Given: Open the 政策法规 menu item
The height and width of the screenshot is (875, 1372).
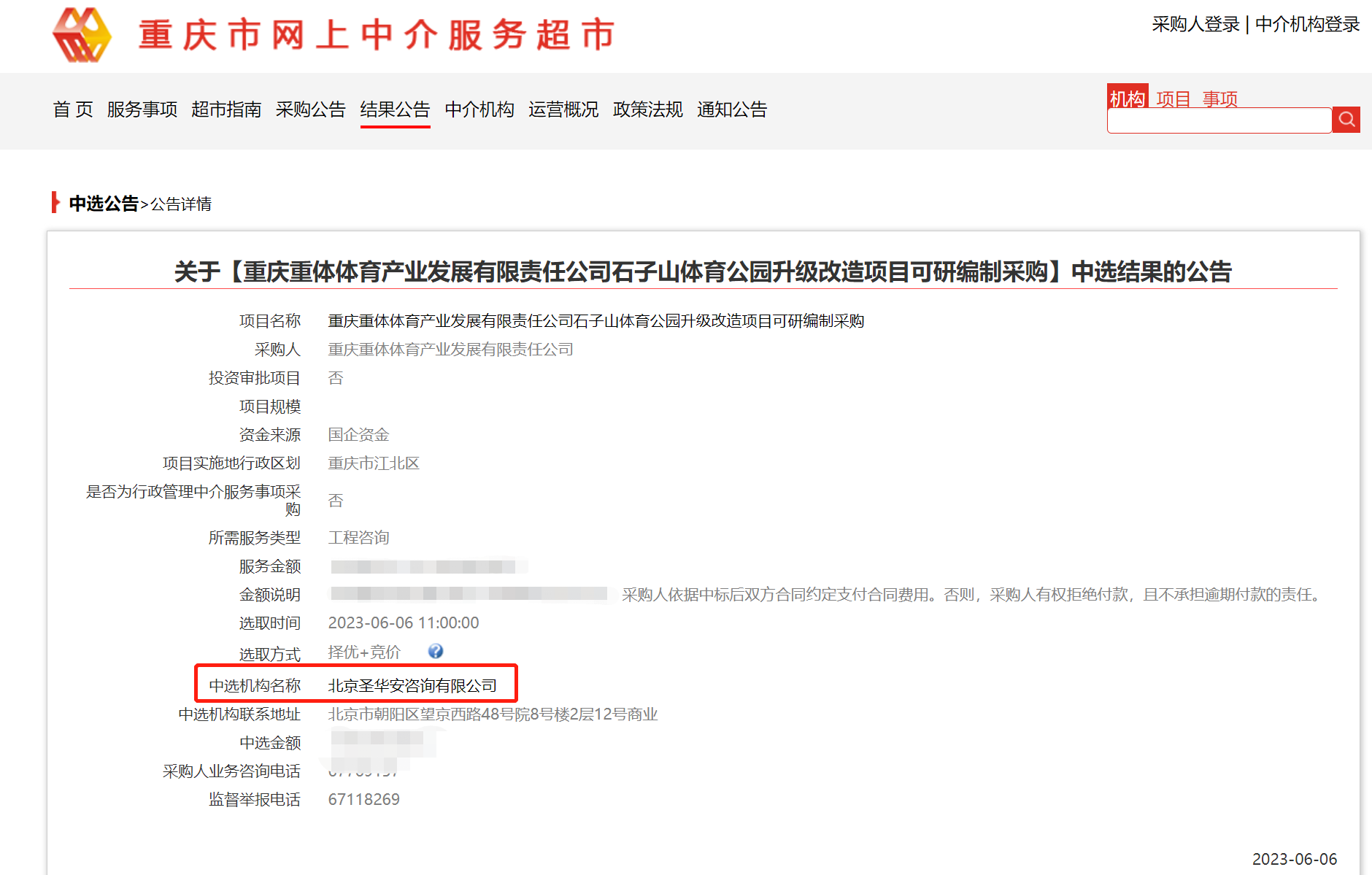Looking at the screenshot, I should click(x=648, y=109).
